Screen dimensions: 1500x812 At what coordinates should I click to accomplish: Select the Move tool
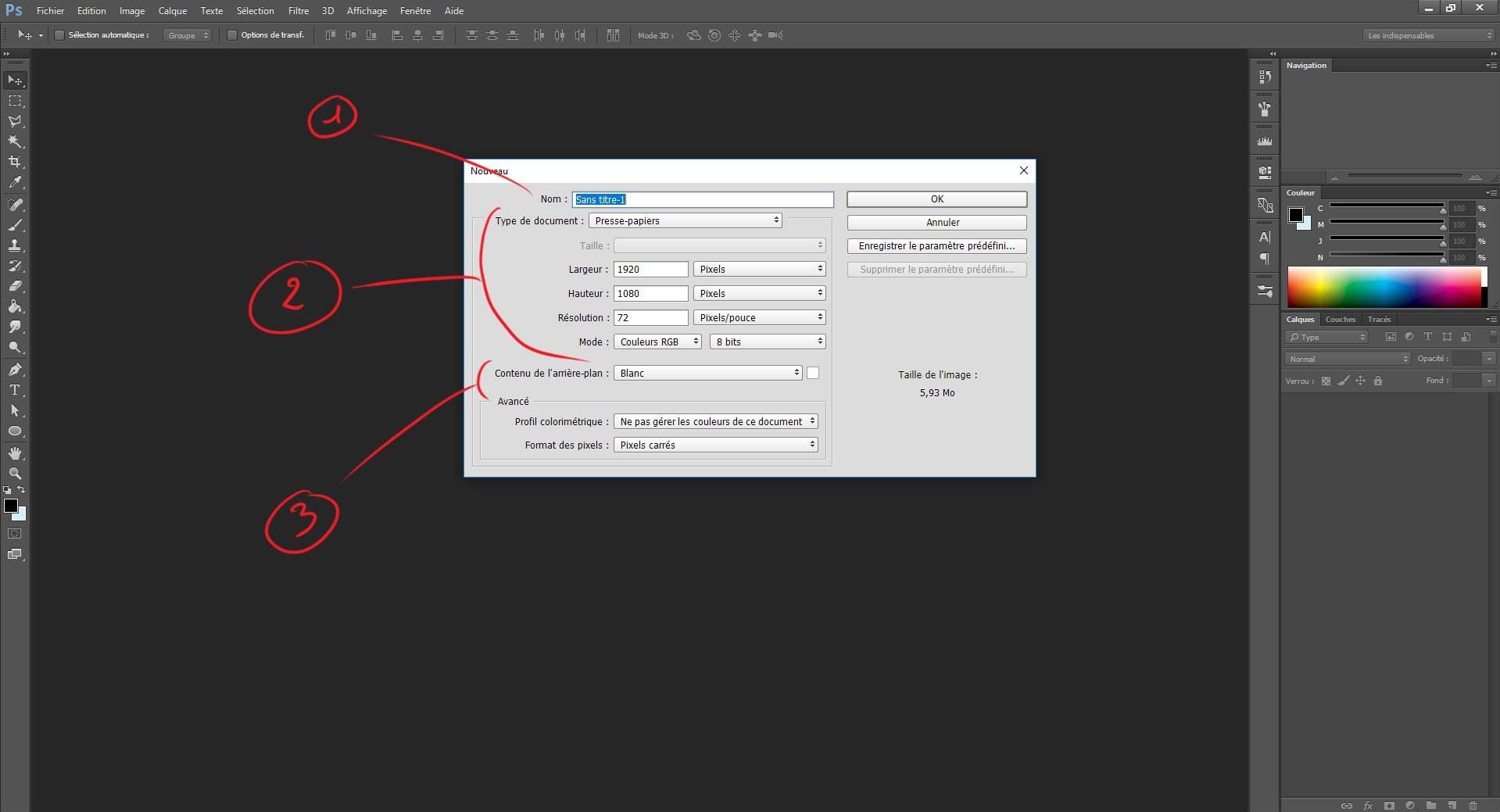pyautogui.click(x=15, y=80)
